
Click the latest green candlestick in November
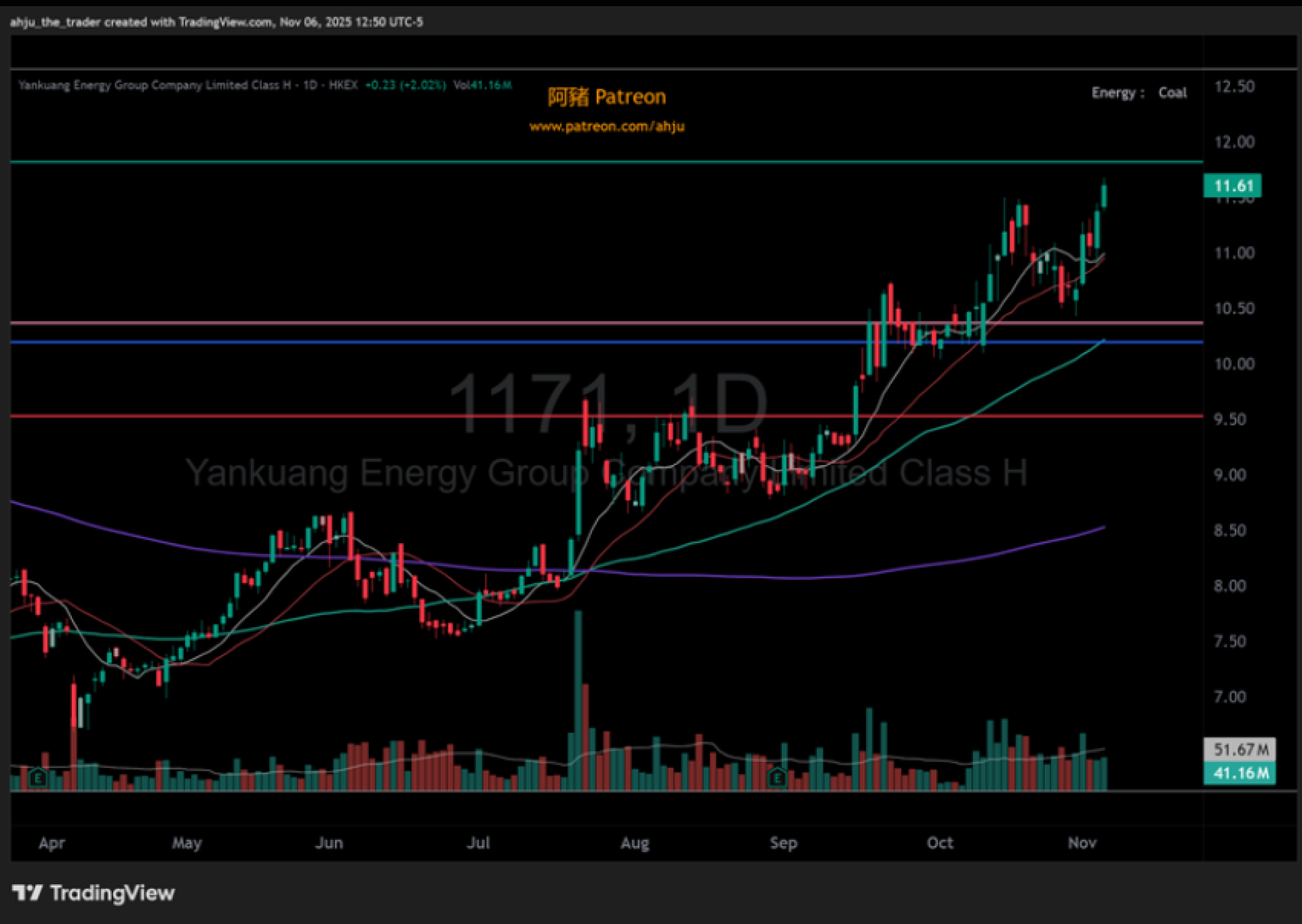[x=1104, y=196]
